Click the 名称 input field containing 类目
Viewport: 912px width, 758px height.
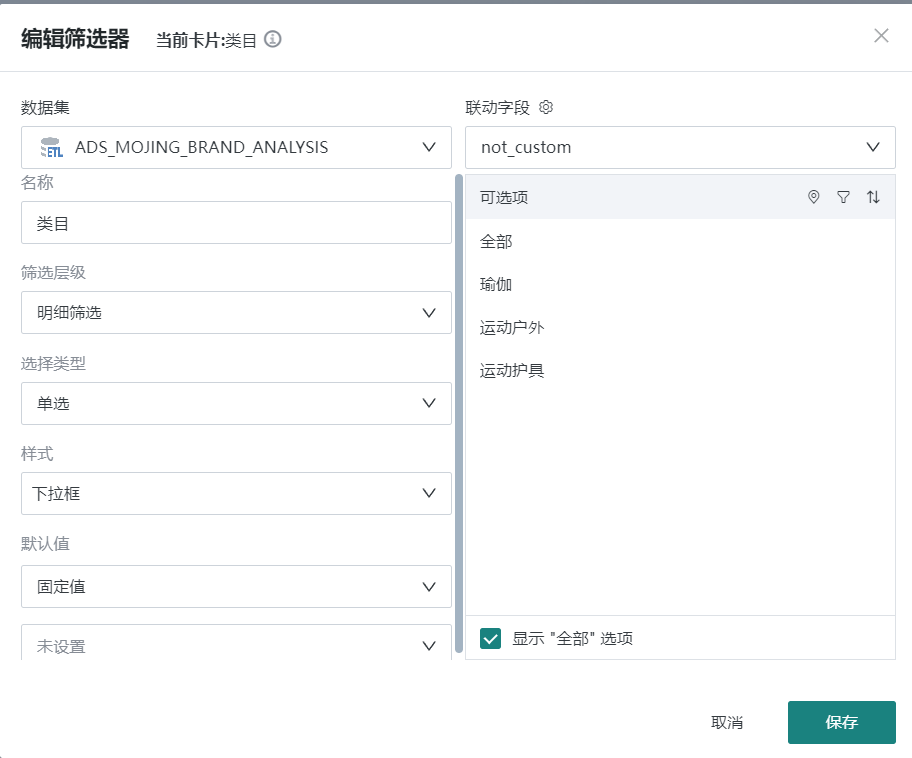tap(236, 223)
